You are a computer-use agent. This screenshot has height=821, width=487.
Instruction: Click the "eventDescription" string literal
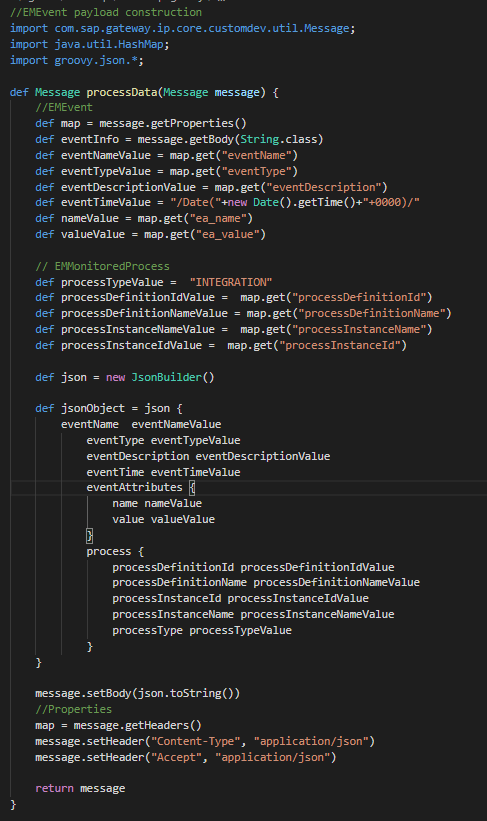[324, 187]
